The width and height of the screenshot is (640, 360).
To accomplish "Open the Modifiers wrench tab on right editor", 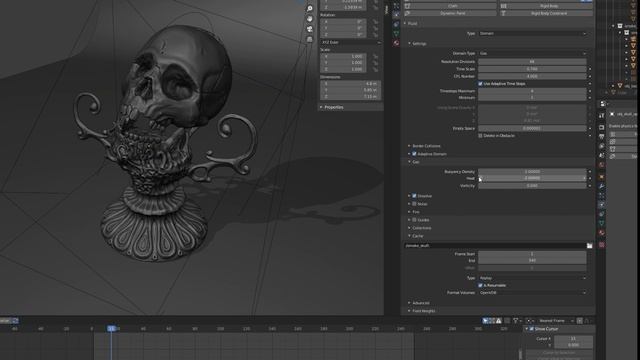I will click(x=602, y=186).
